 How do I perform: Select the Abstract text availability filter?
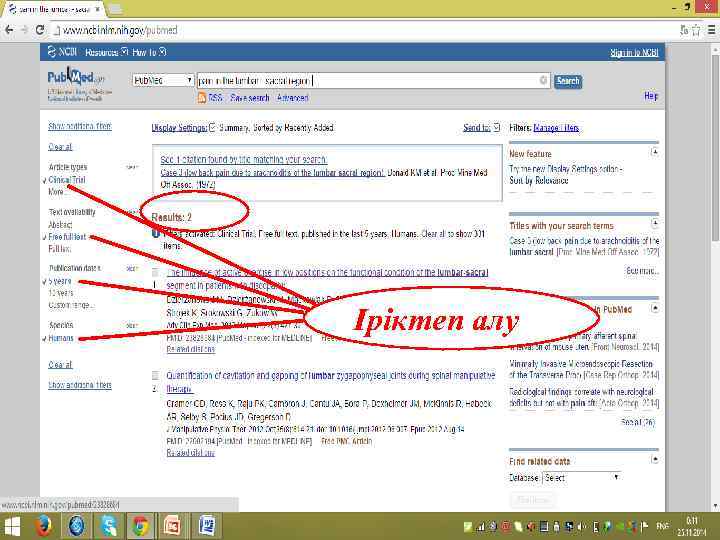click(x=60, y=225)
